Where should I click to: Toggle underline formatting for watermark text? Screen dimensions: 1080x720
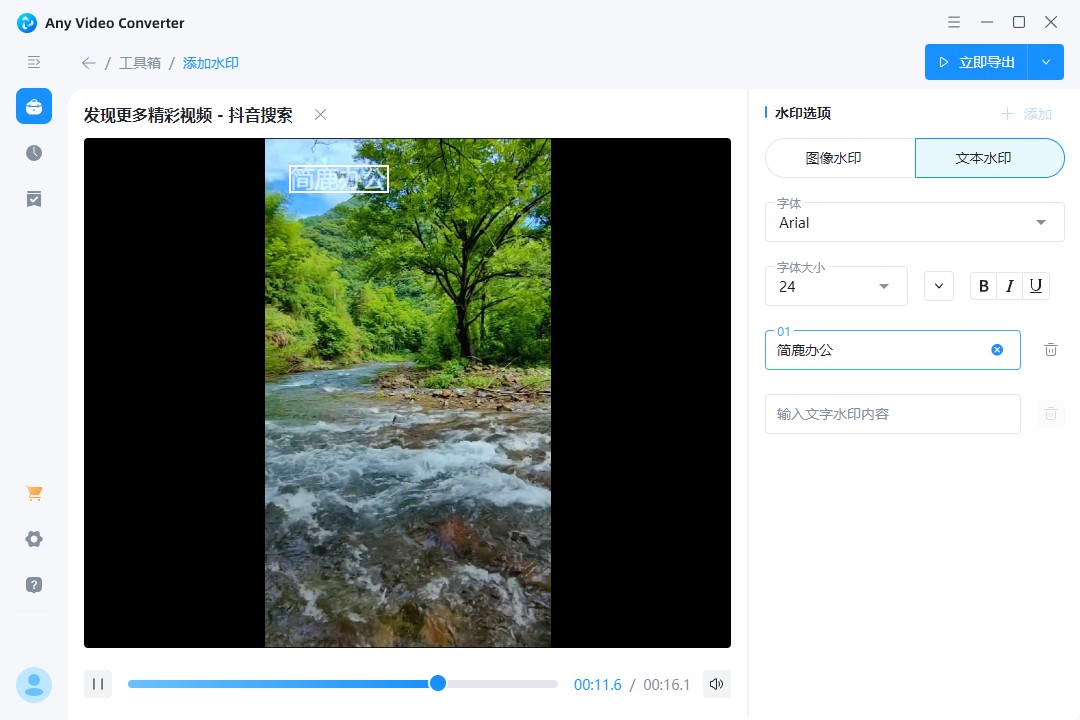point(1035,285)
